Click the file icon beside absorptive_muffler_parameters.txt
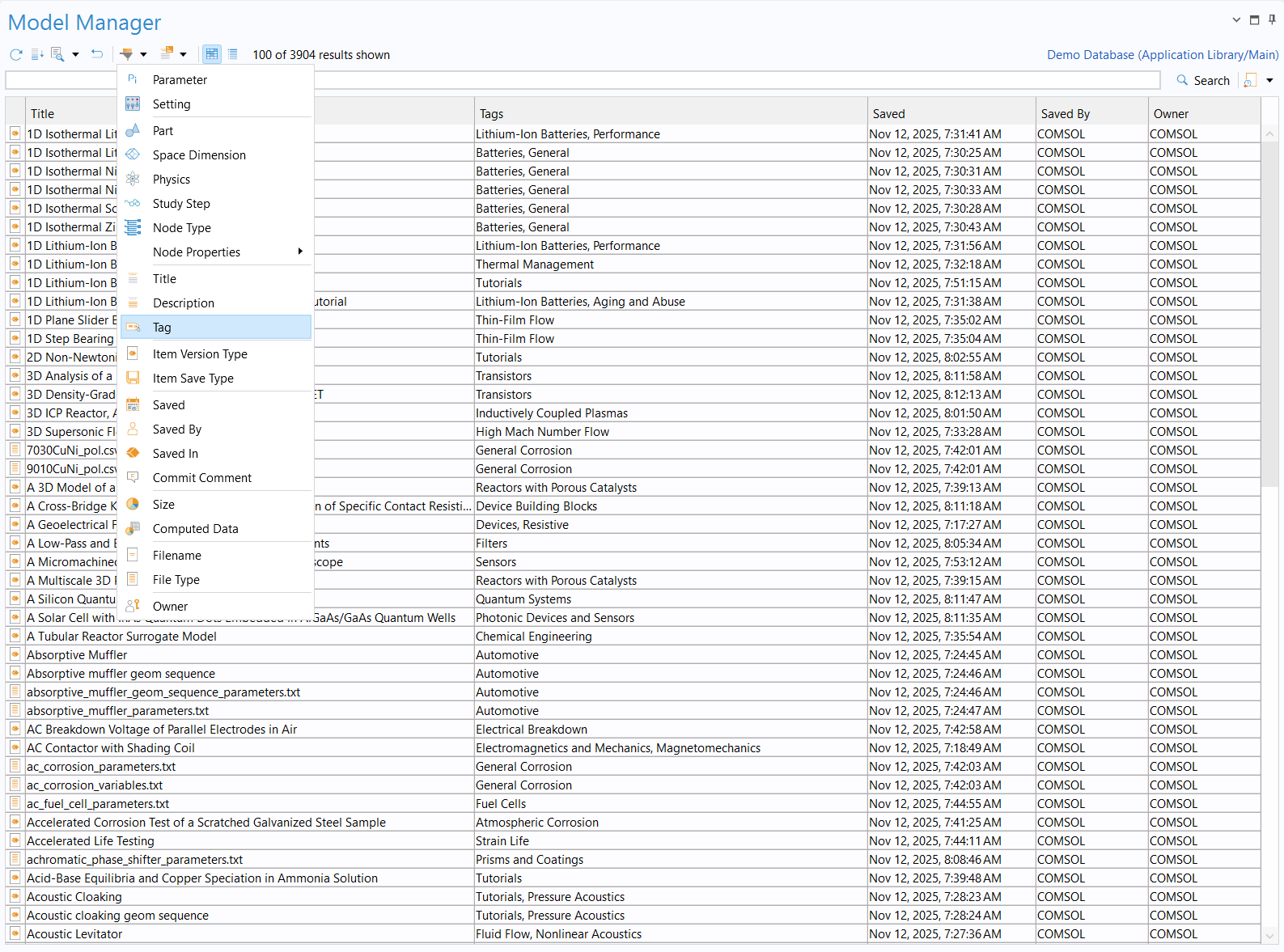Image resolution: width=1284 pixels, height=952 pixels. 15,711
